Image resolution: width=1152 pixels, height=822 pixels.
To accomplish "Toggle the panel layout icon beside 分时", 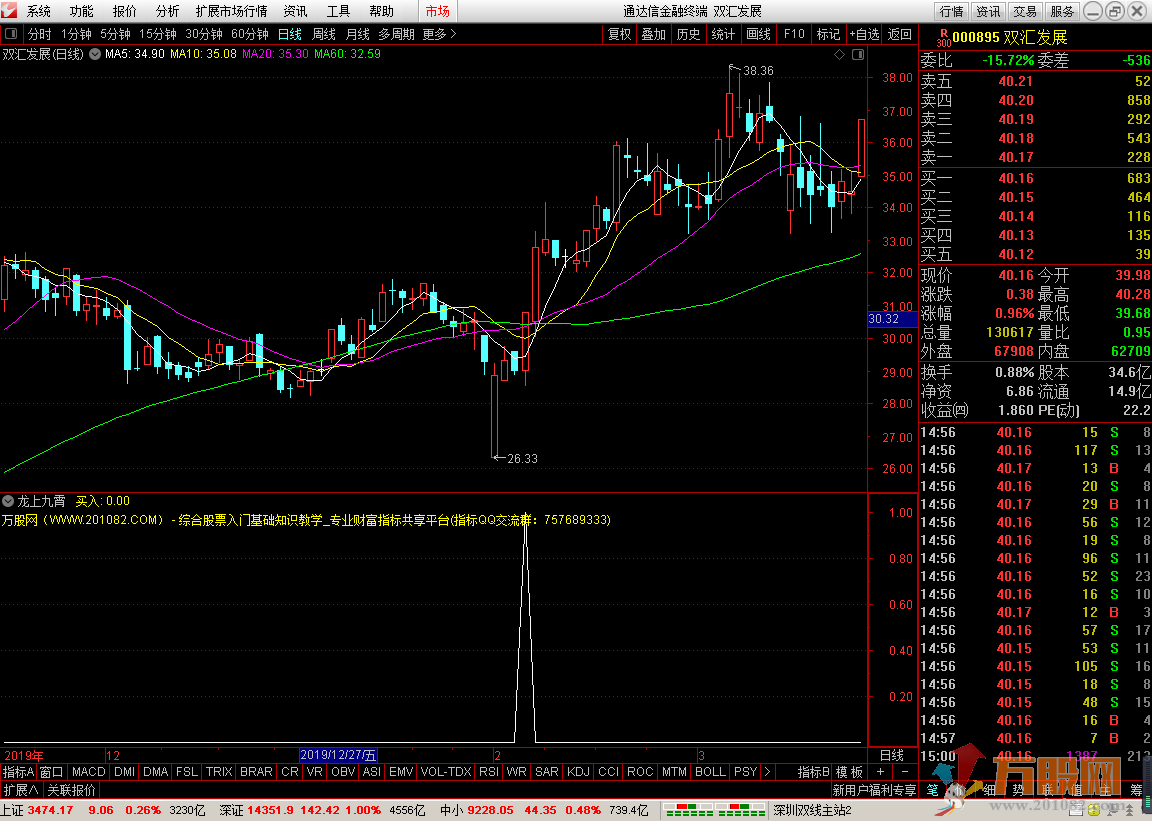I will pos(11,34).
